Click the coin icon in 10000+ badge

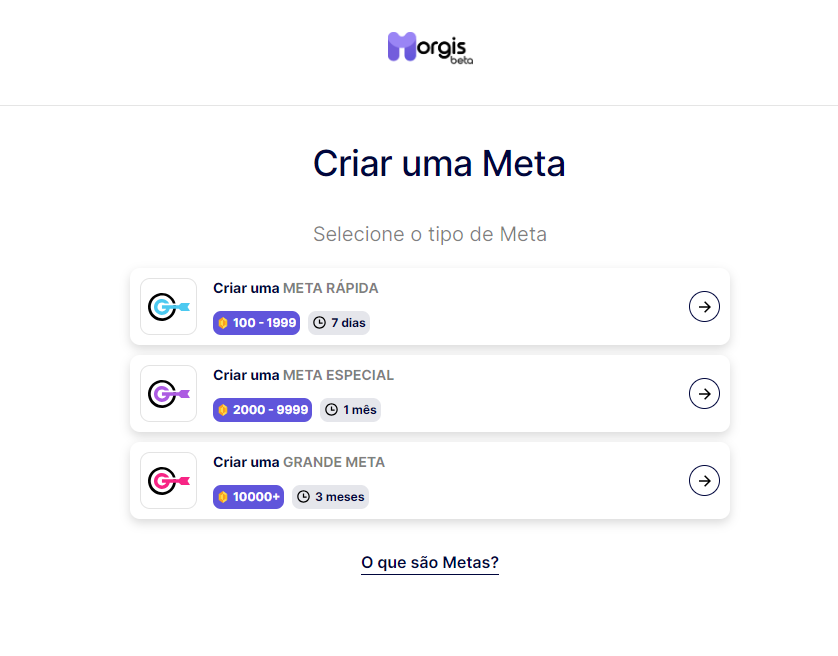[x=223, y=497]
